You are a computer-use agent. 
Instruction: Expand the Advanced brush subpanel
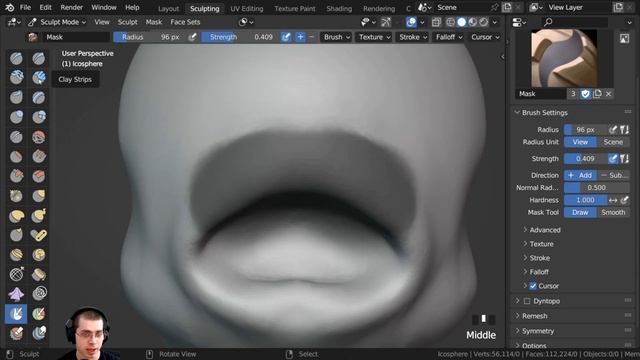(x=544, y=230)
